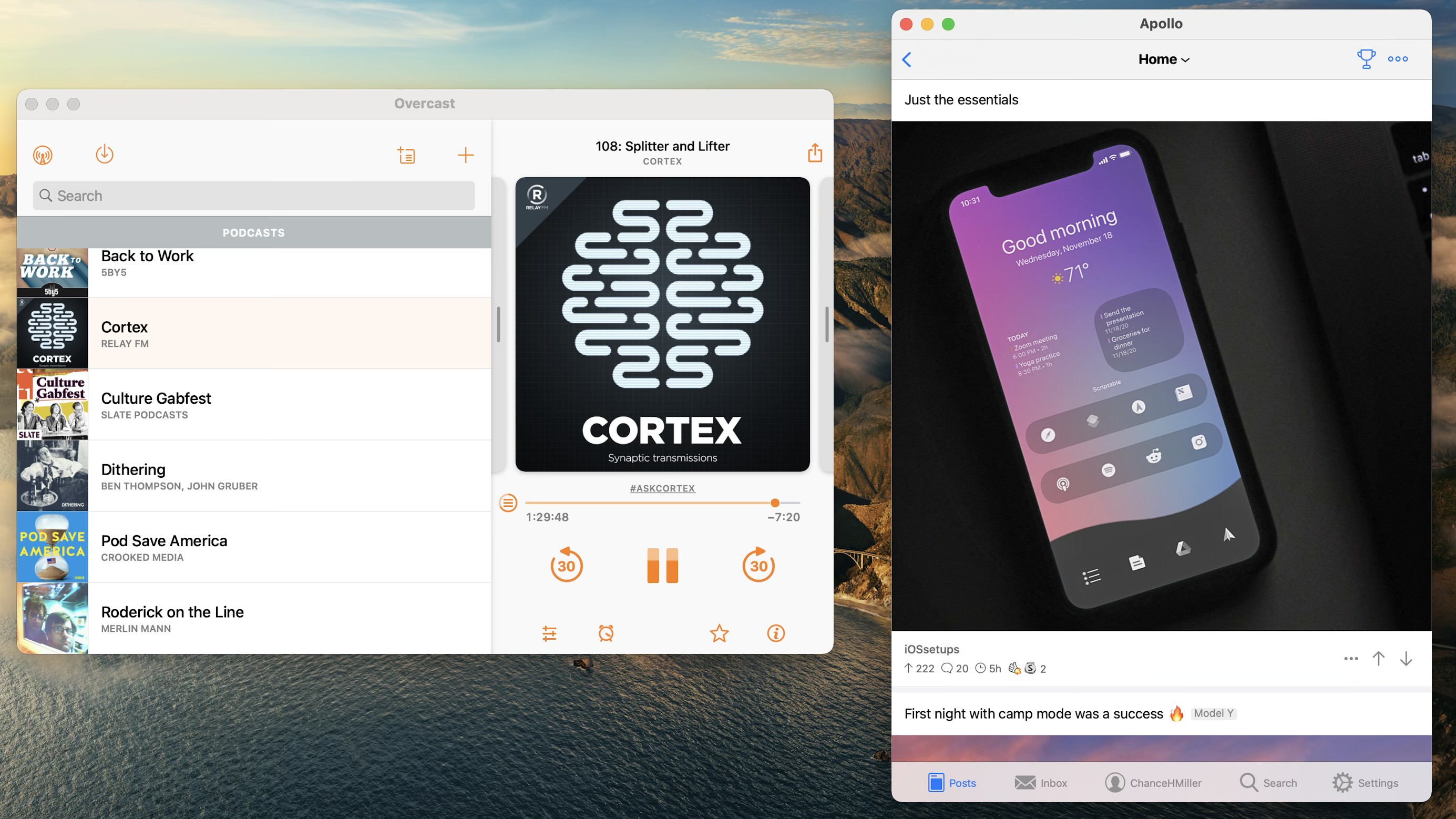Open the Search tab in Apollo
Image resolution: width=1456 pixels, height=819 pixels.
[x=1270, y=783]
